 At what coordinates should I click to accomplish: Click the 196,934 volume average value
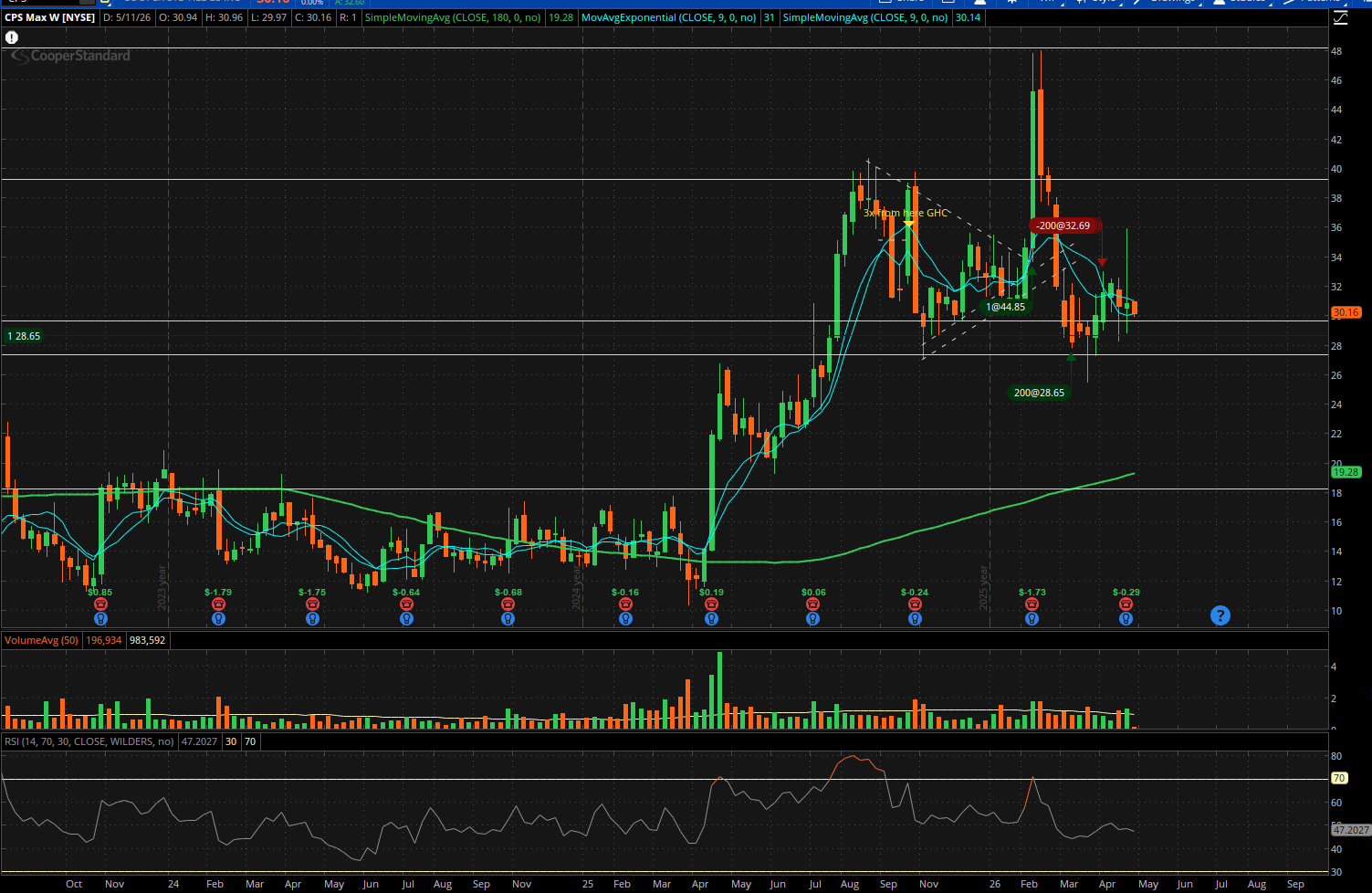(x=104, y=640)
